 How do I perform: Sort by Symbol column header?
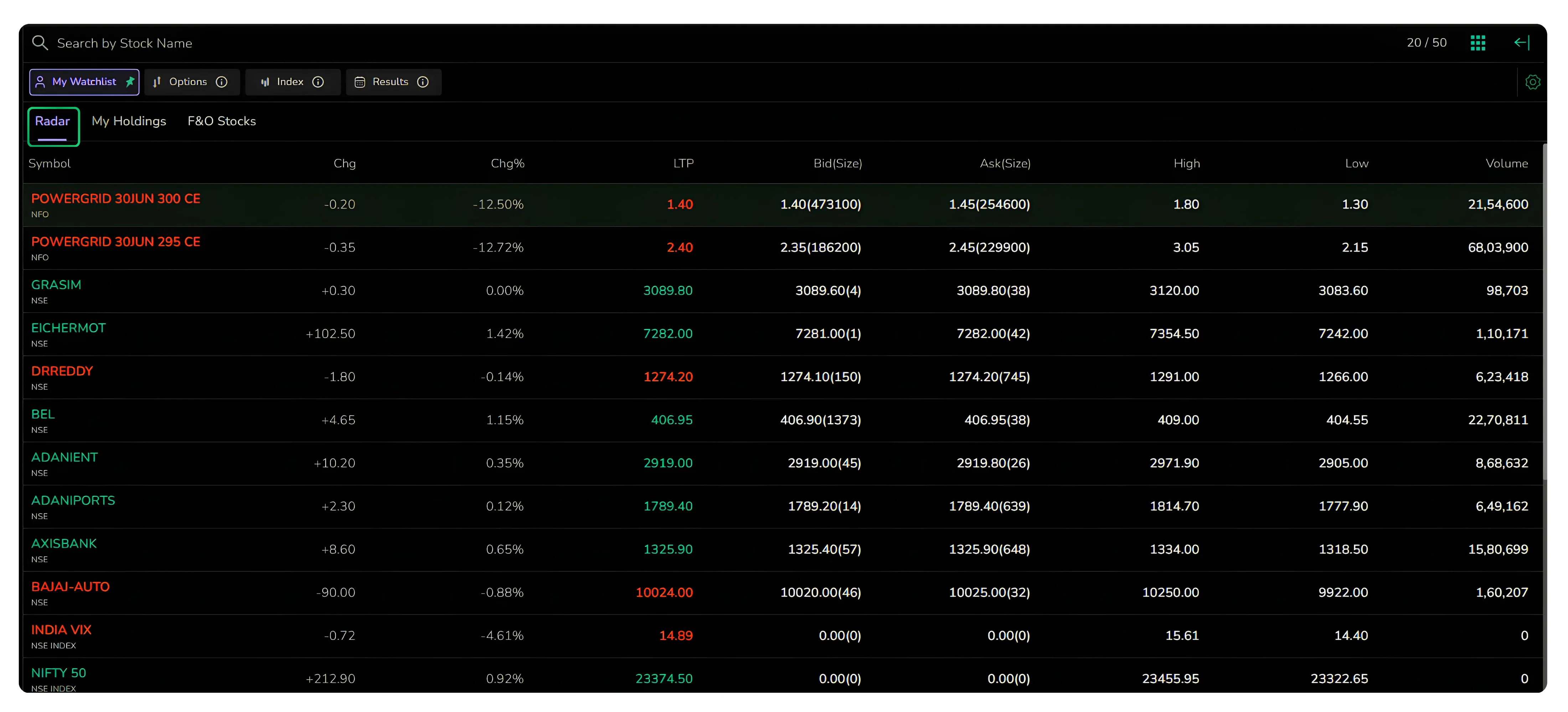click(49, 163)
